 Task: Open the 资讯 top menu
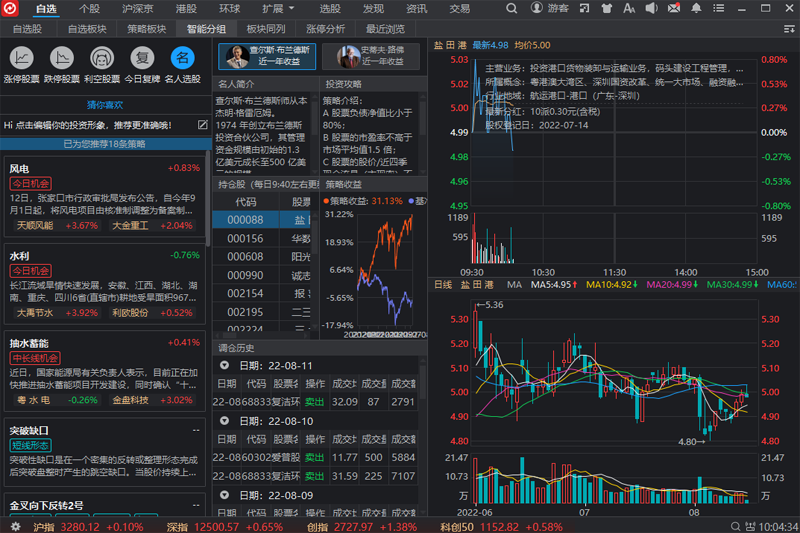coord(416,9)
